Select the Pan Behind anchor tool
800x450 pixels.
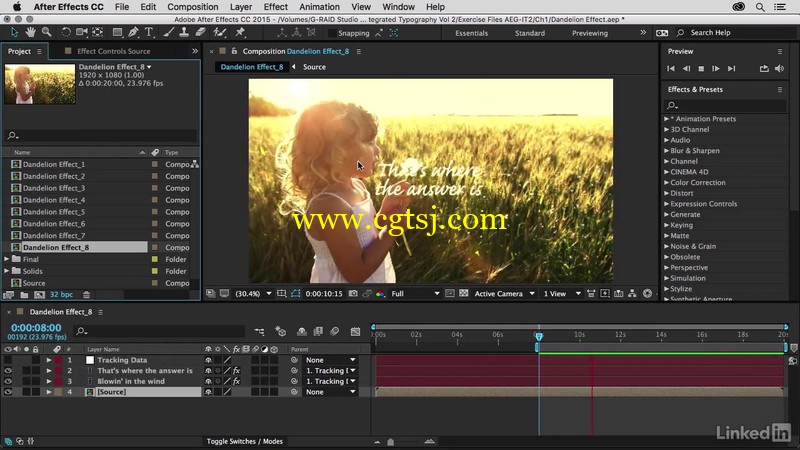97,33
